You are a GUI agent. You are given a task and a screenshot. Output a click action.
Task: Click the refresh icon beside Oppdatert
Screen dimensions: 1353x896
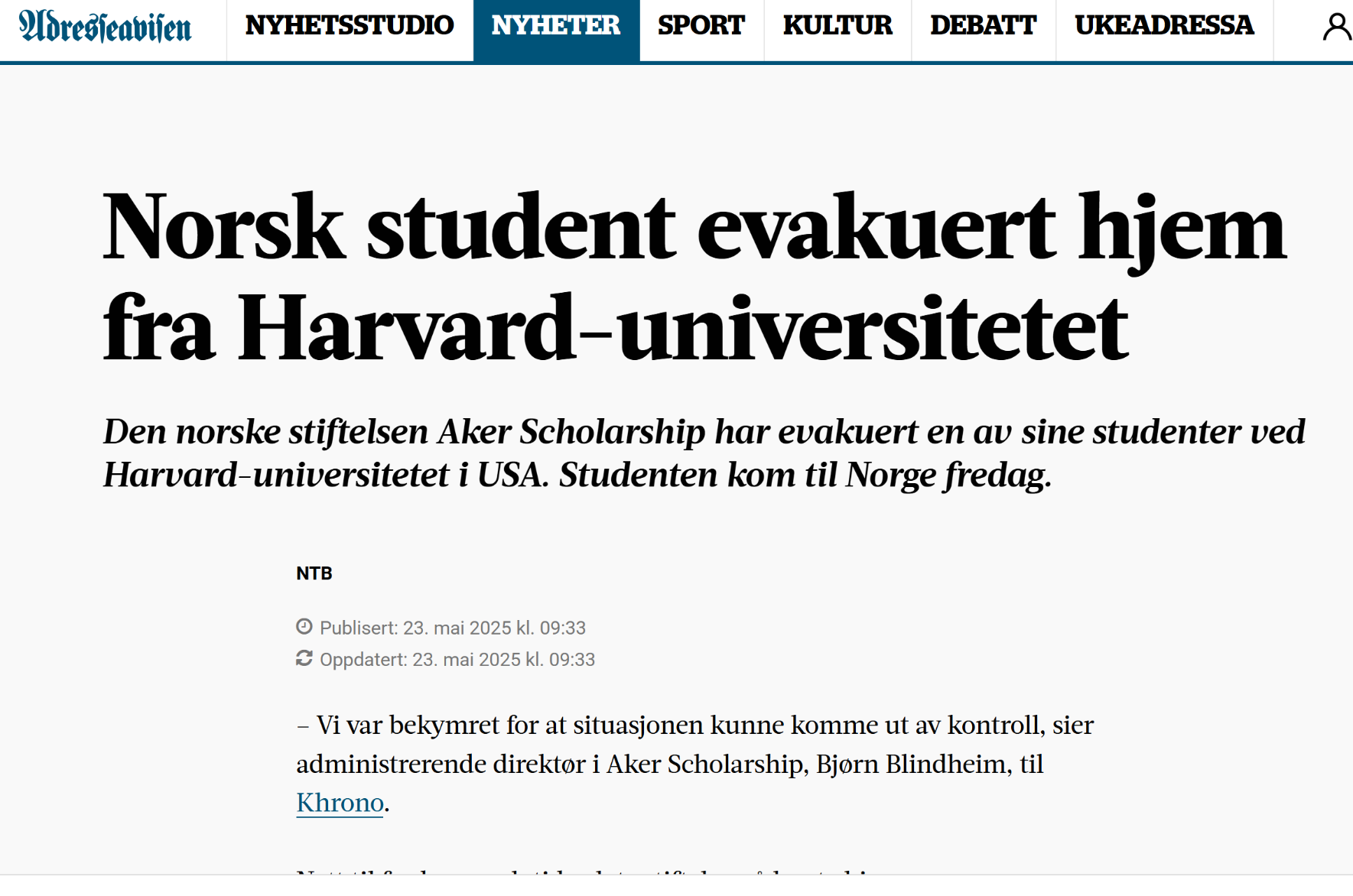304,658
